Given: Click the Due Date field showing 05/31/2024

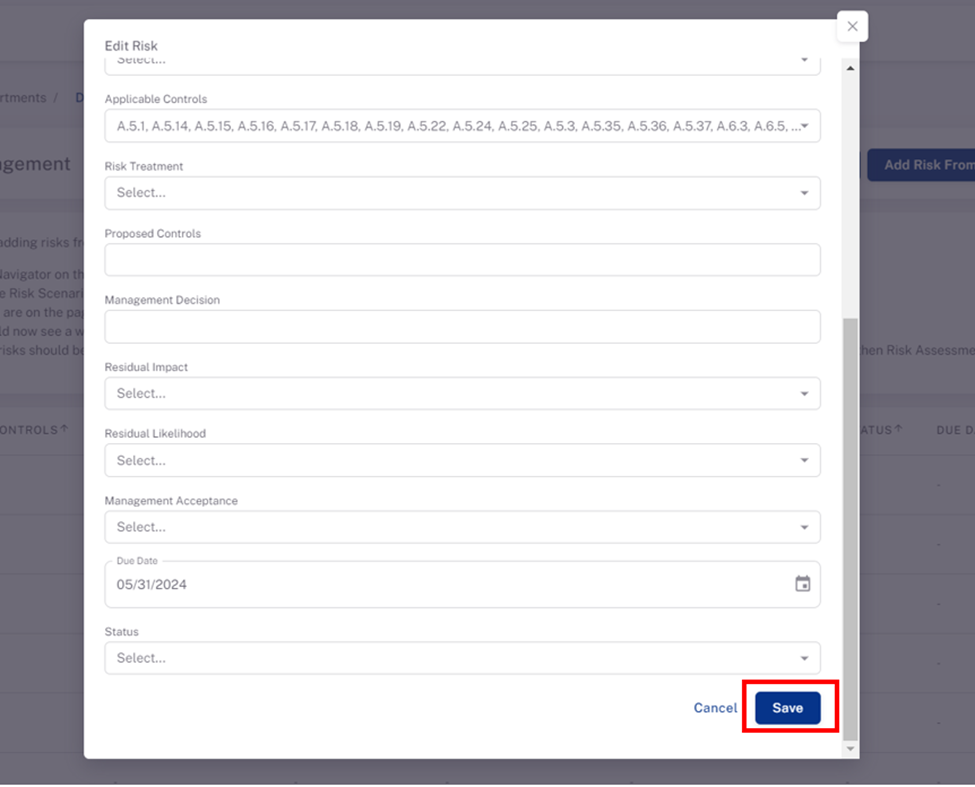Looking at the screenshot, I should tap(462, 585).
